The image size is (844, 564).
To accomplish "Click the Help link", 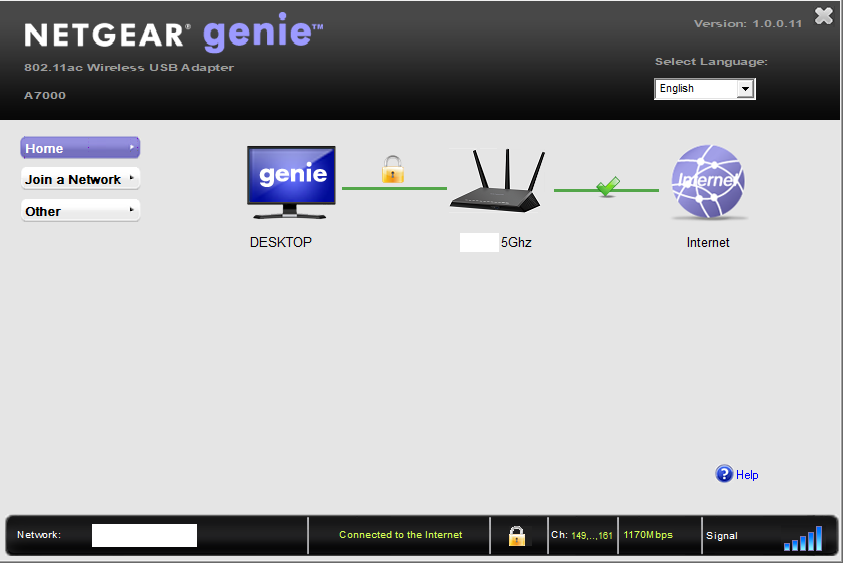I will 747,475.
